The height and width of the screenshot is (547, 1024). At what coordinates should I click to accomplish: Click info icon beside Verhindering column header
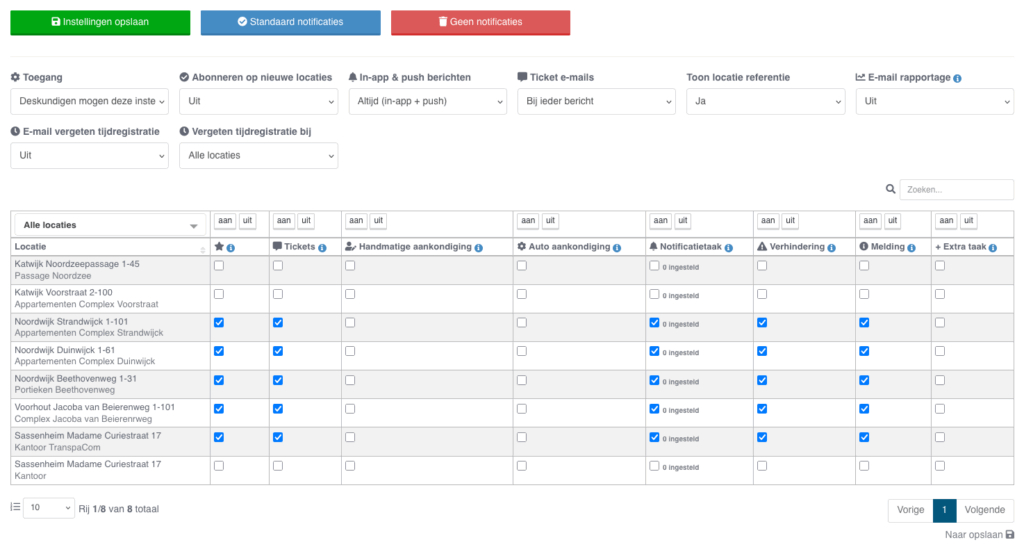point(829,247)
